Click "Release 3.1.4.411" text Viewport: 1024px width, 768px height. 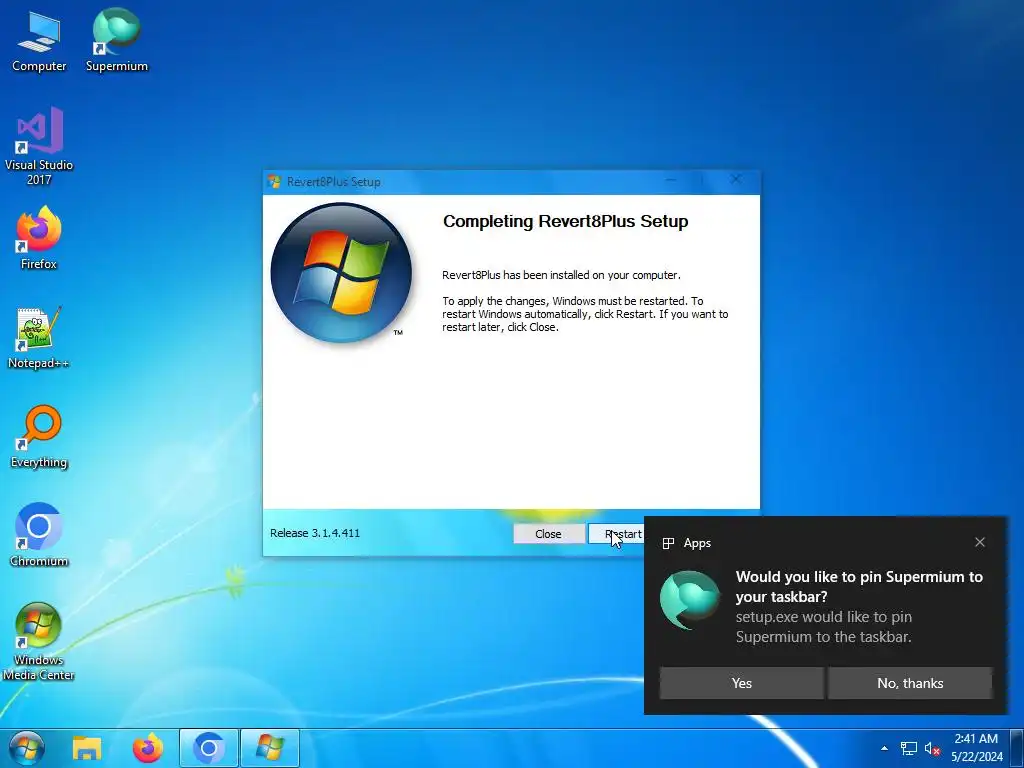pyautogui.click(x=315, y=533)
